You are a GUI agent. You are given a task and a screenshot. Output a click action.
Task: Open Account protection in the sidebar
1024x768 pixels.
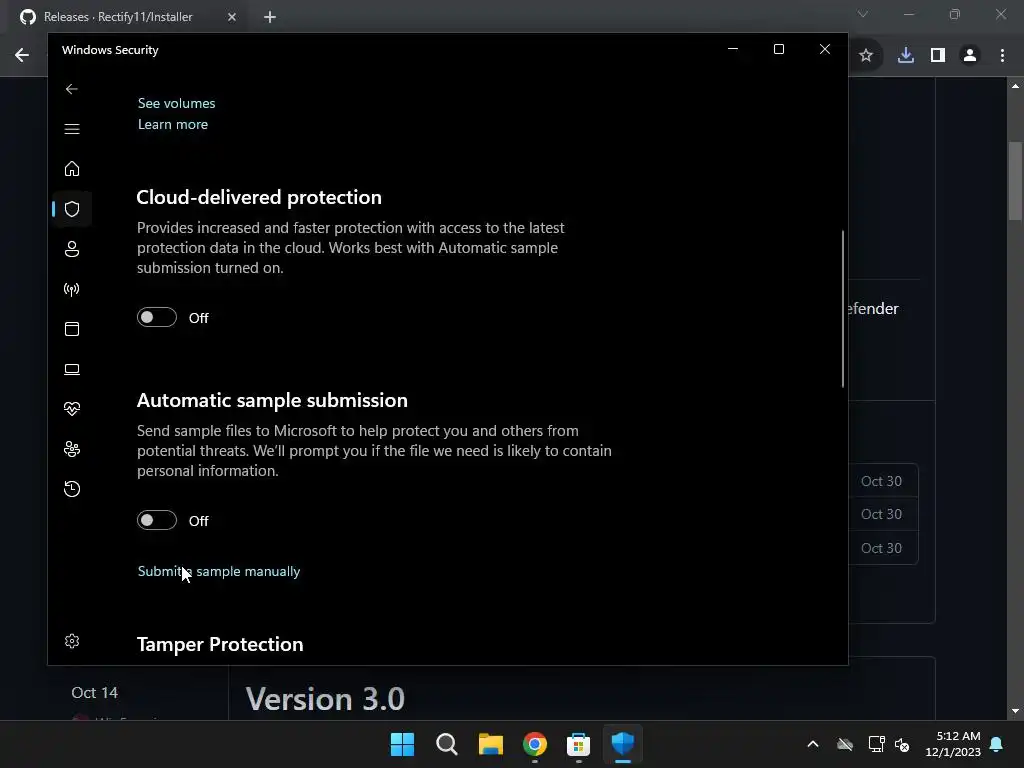tap(72, 249)
